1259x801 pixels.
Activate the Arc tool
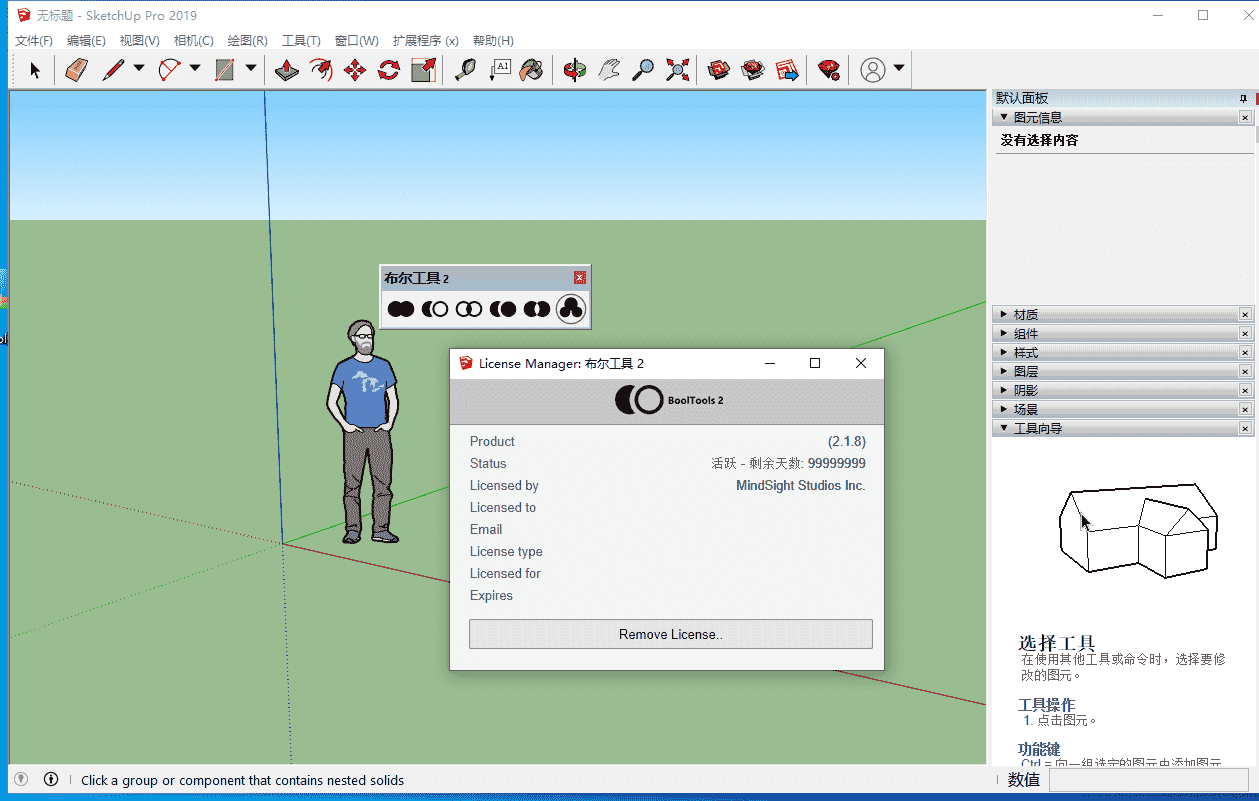(x=169, y=70)
